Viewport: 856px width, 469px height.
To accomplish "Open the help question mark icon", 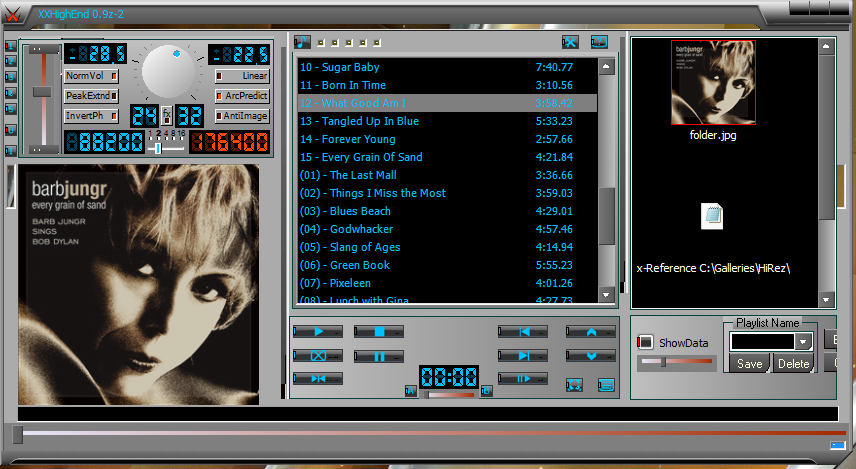I will [x=599, y=42].
